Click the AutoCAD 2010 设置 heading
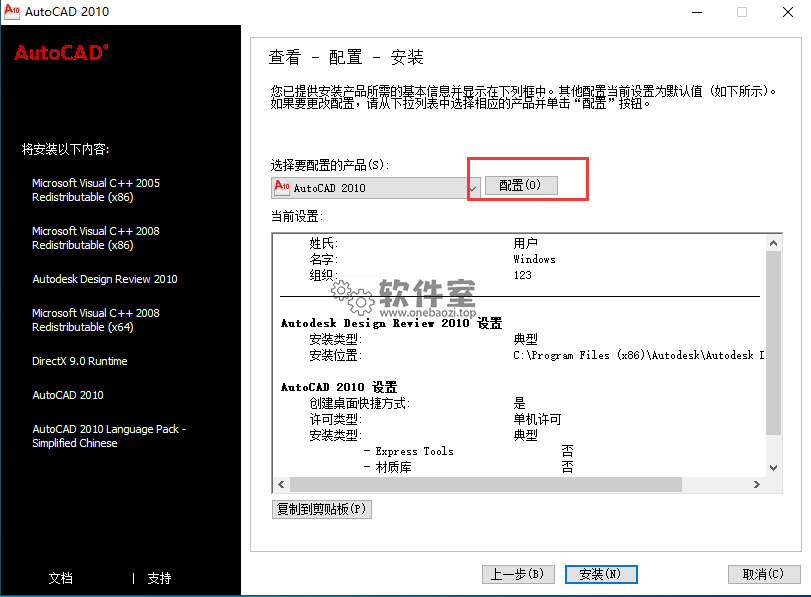This screenshot has height=597, width=811. 339,387
